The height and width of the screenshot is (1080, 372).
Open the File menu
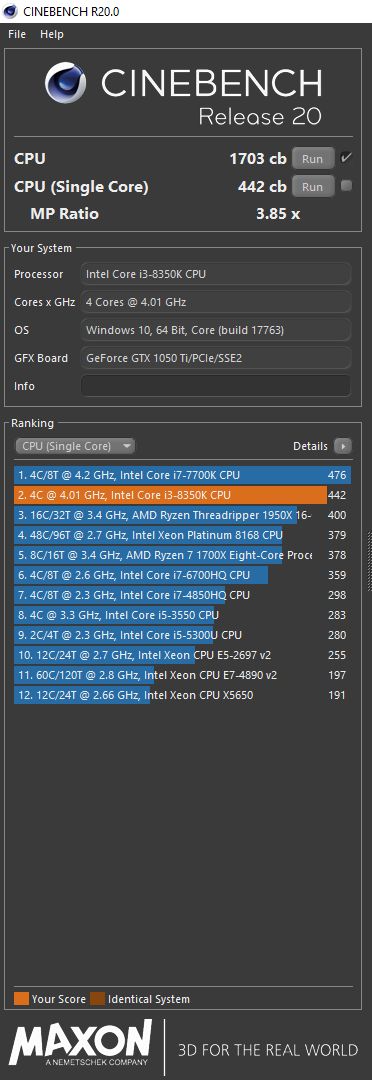click(17, 34)
